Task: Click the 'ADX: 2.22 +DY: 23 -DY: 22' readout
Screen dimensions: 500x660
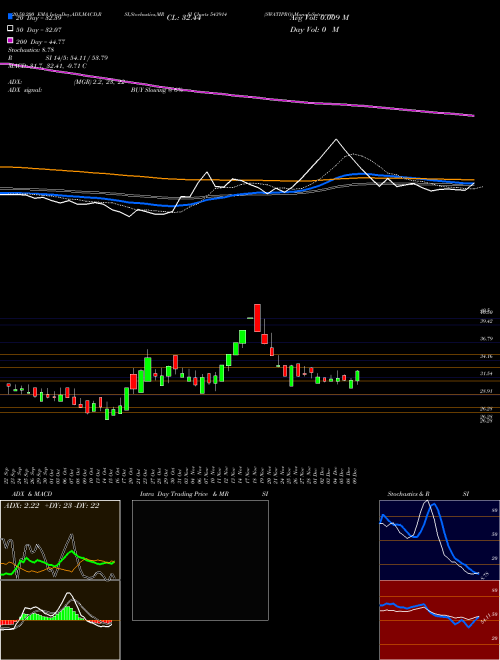Action: pyautogui.click(x=51, y=506)
